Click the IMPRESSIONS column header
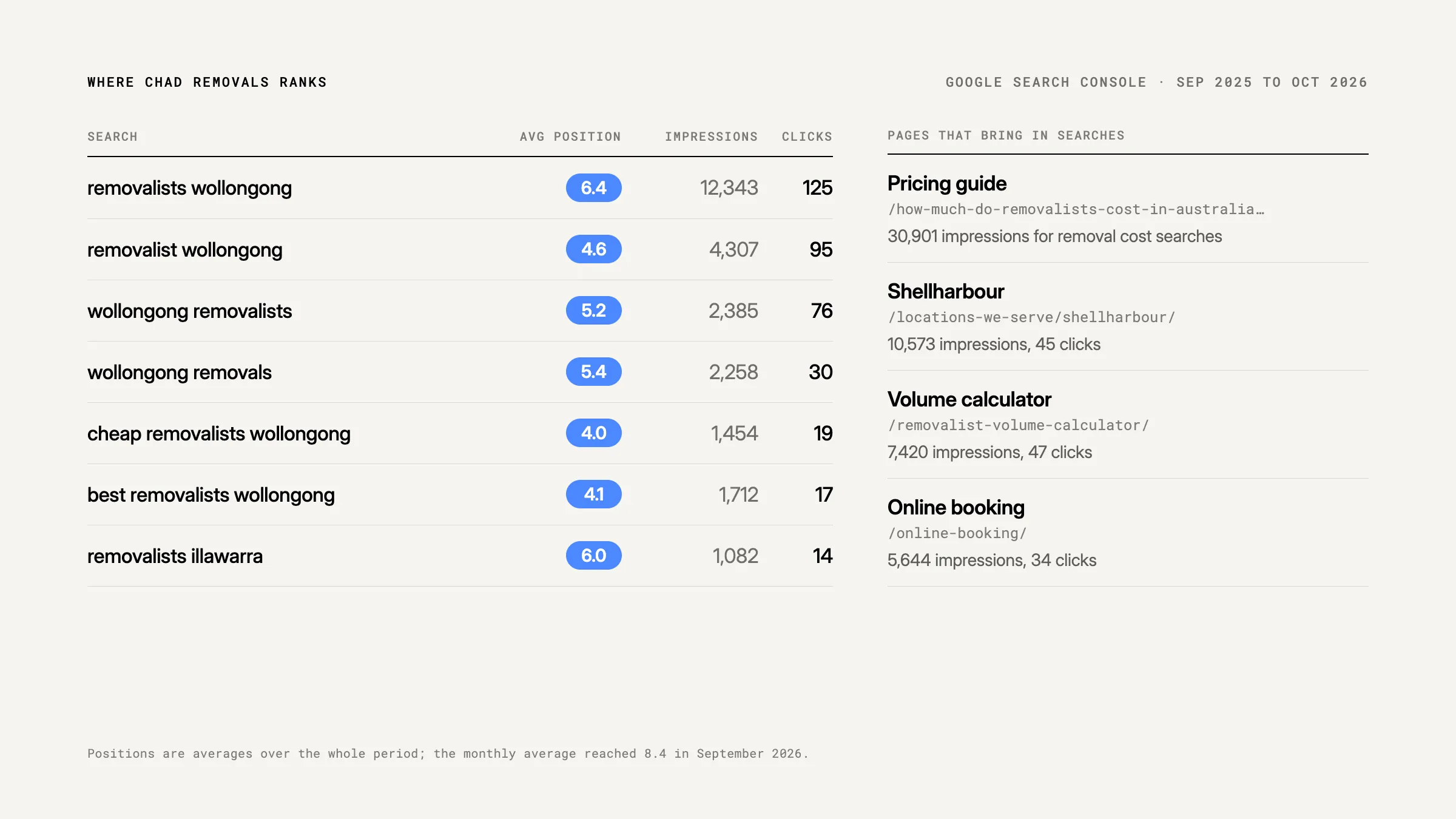Screen dimensions: 1456x819 point(711,136)
